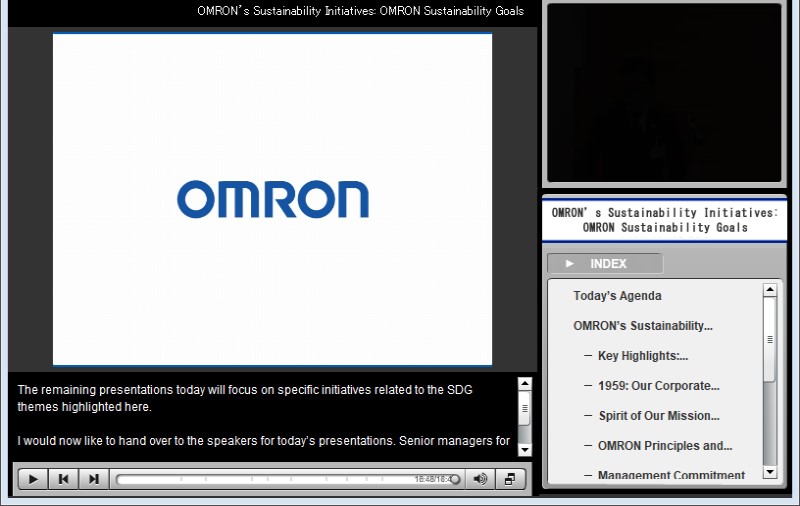Click the index list scrollbar thumb
This screenshot has width=800, height=506.
click(770, 339)
